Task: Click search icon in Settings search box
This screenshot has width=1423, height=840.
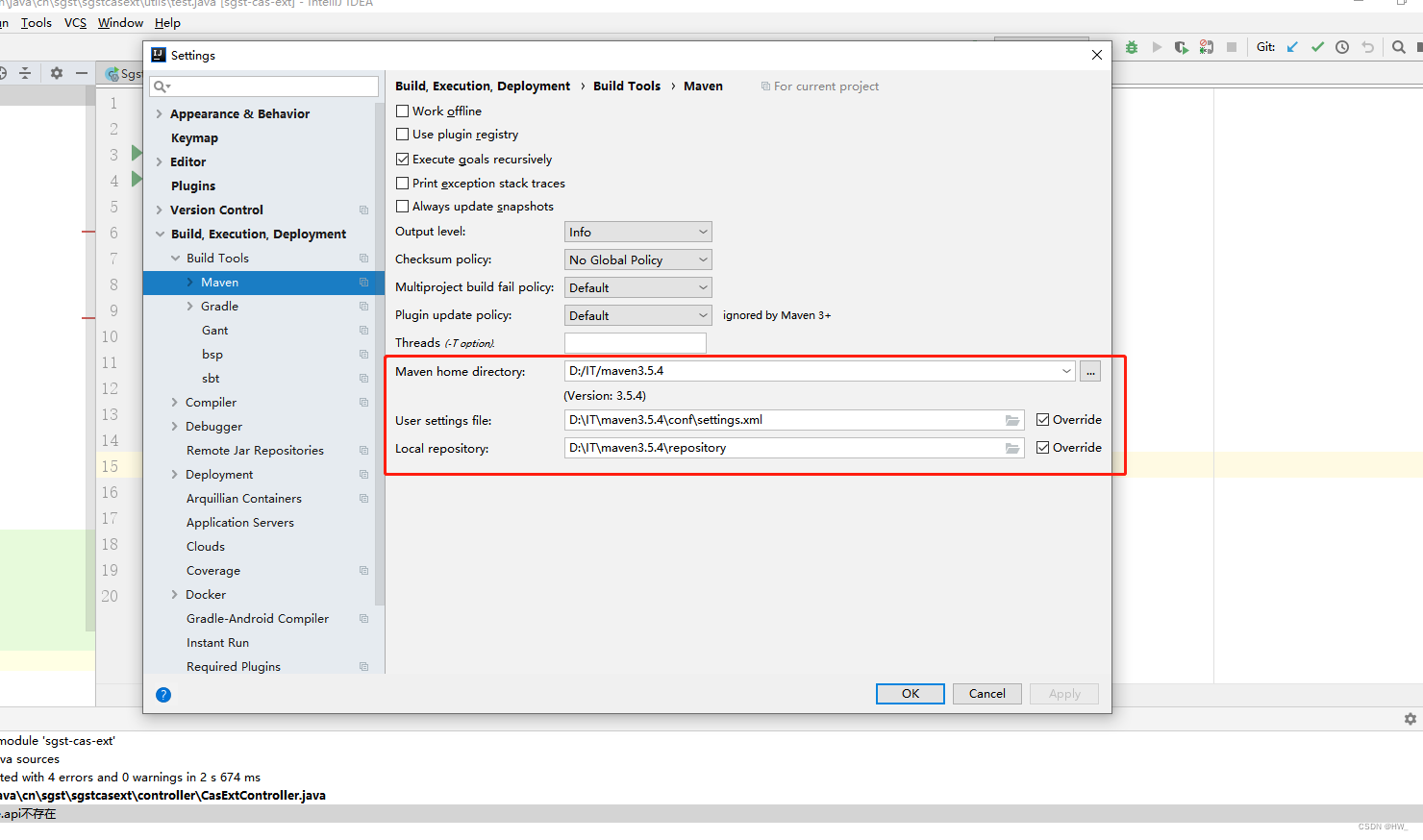Action: pos(162,86)
